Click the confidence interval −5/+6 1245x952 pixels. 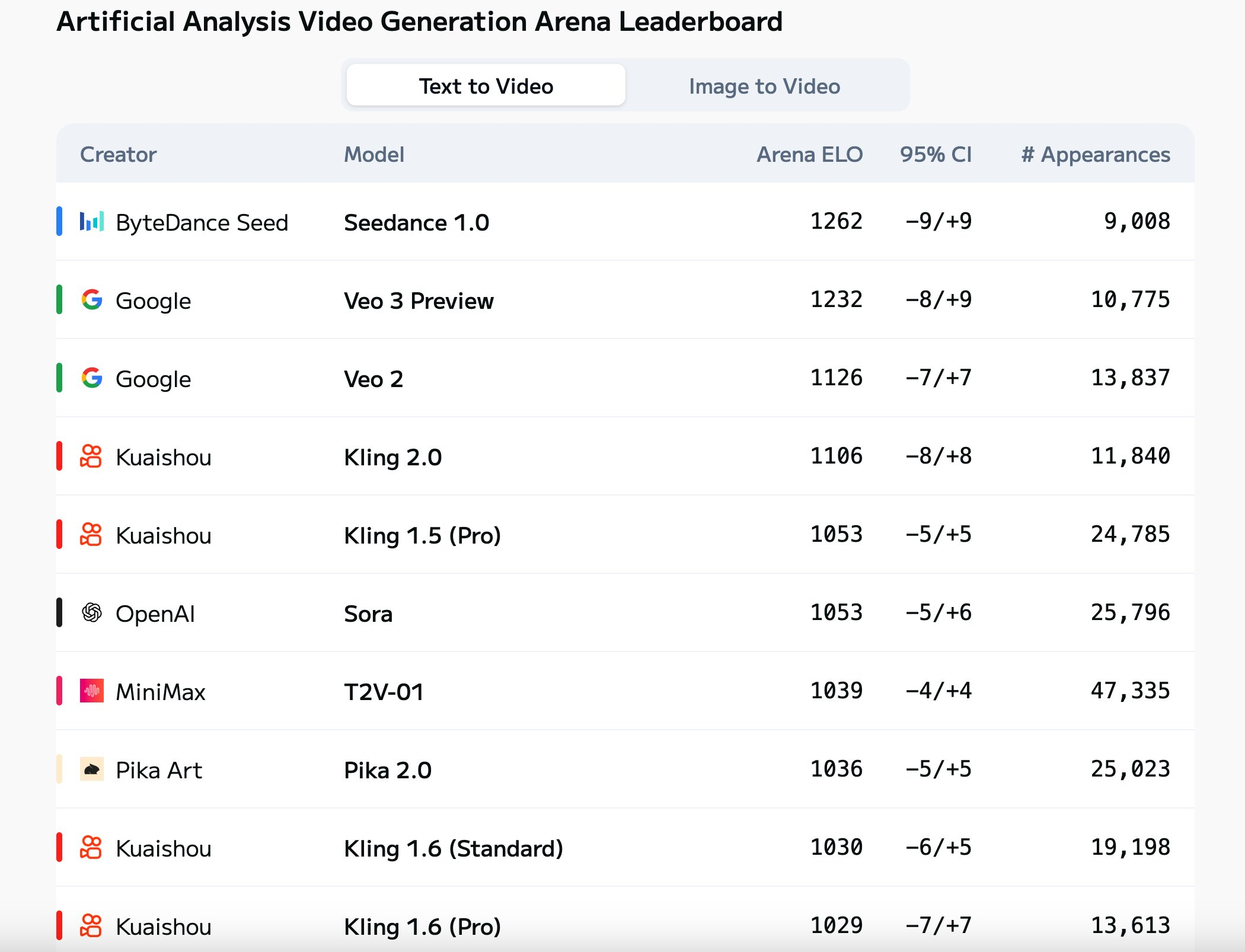(938, 612)
